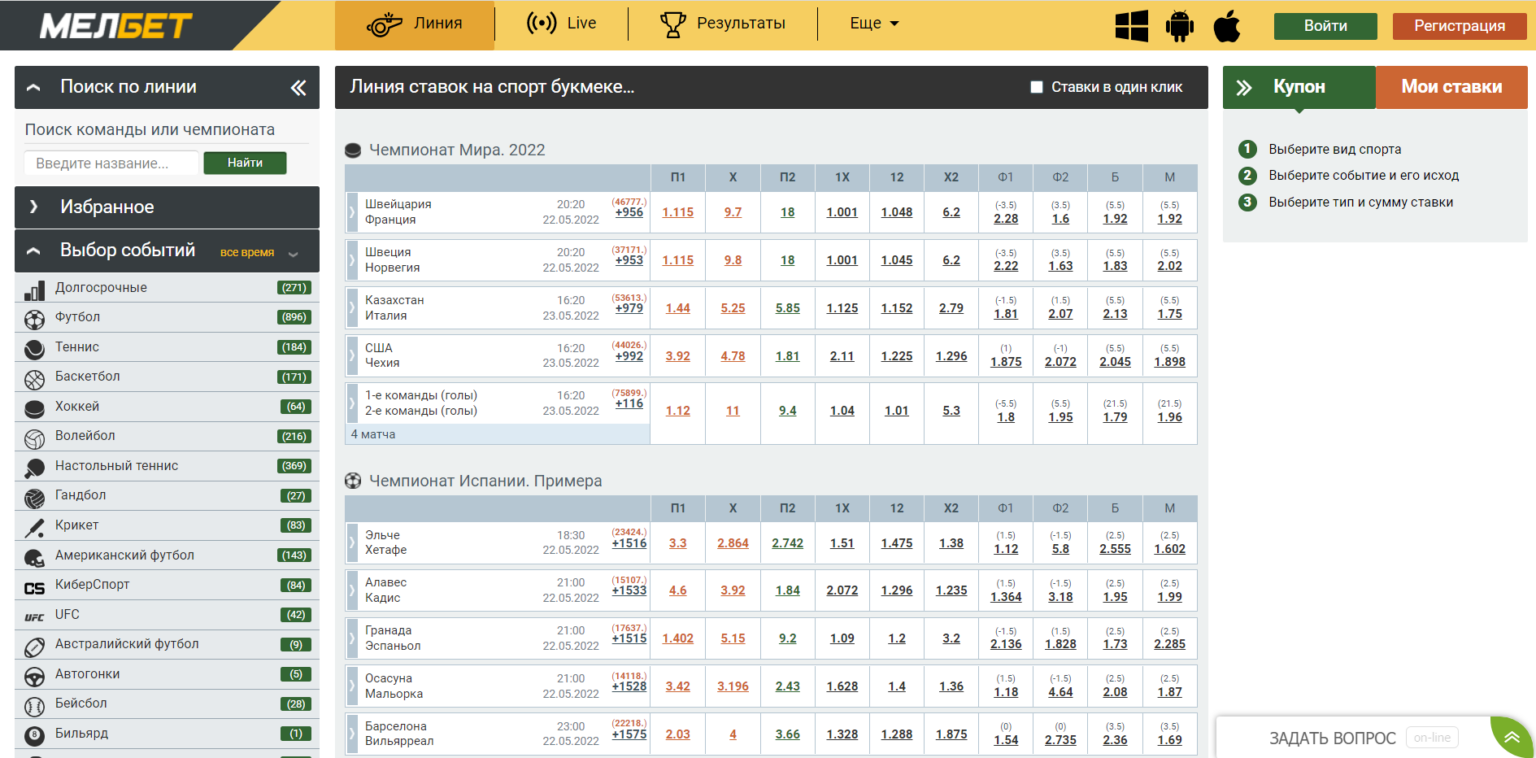Select the Billiards 8-ball icon
Viewport: 1536px width, 758px height.
(x=35, y=735)
